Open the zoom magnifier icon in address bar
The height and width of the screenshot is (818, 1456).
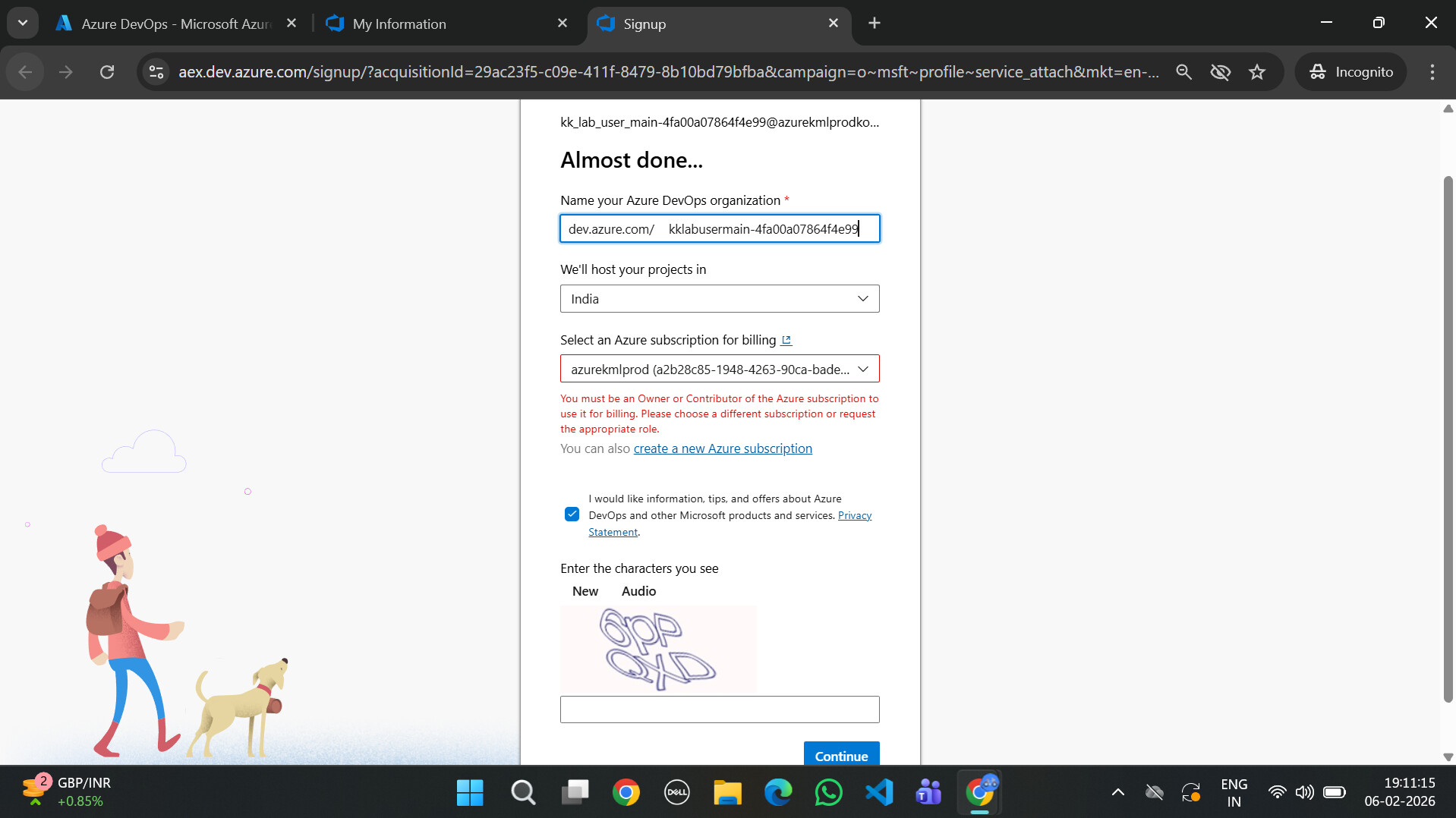coord(1183,72)
